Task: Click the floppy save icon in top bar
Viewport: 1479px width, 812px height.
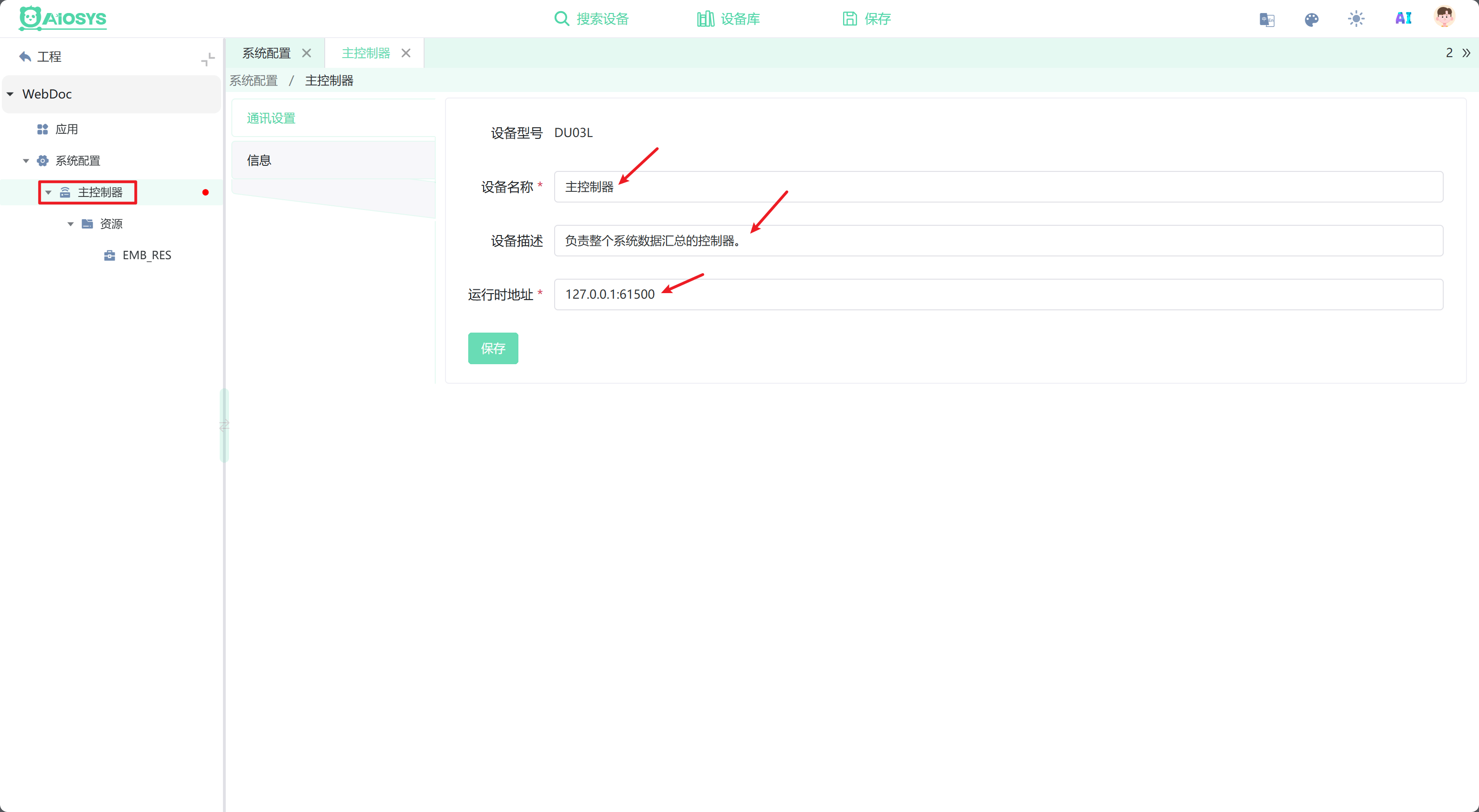Action: 850,19
